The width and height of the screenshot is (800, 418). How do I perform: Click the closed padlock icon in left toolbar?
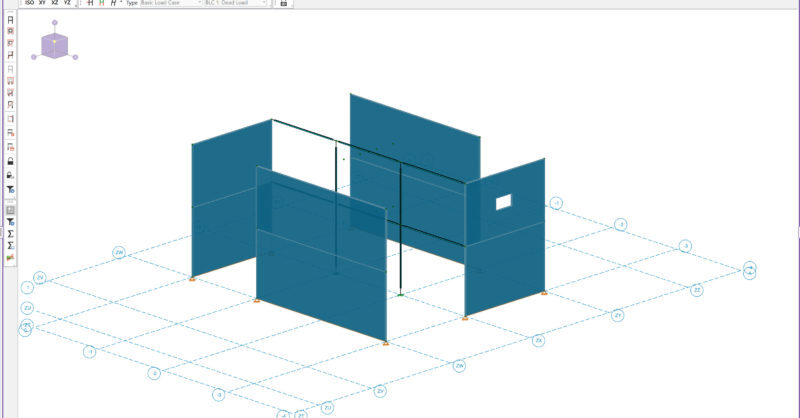click(x=10, y=161)
